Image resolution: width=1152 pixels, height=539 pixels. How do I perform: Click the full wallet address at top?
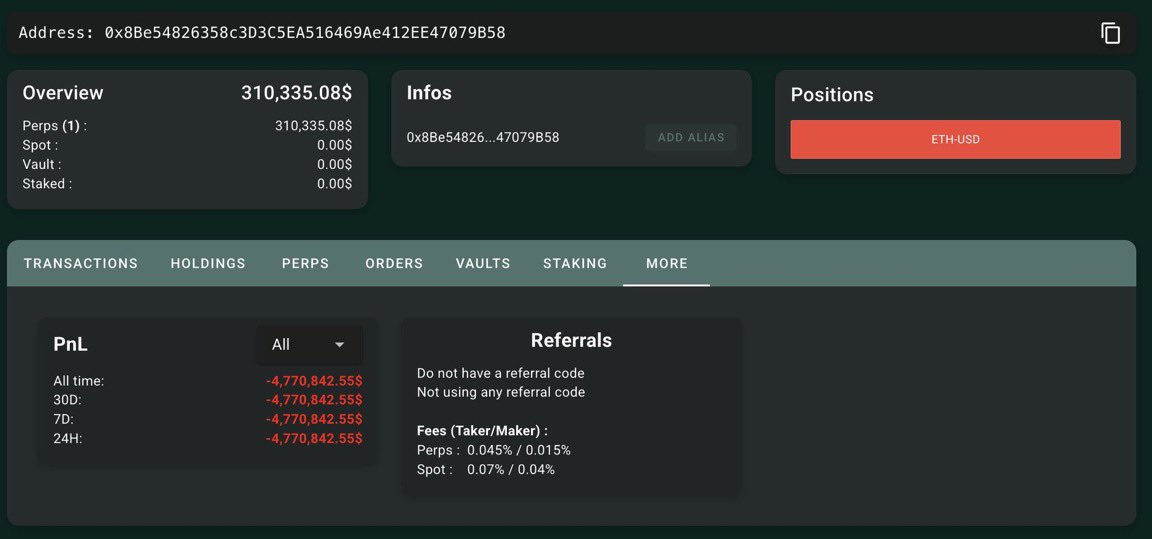305,33
